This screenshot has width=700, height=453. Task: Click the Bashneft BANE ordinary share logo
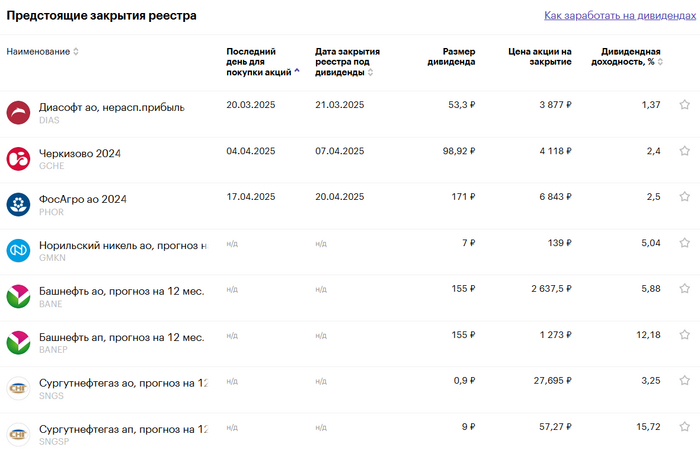point(18,297)
